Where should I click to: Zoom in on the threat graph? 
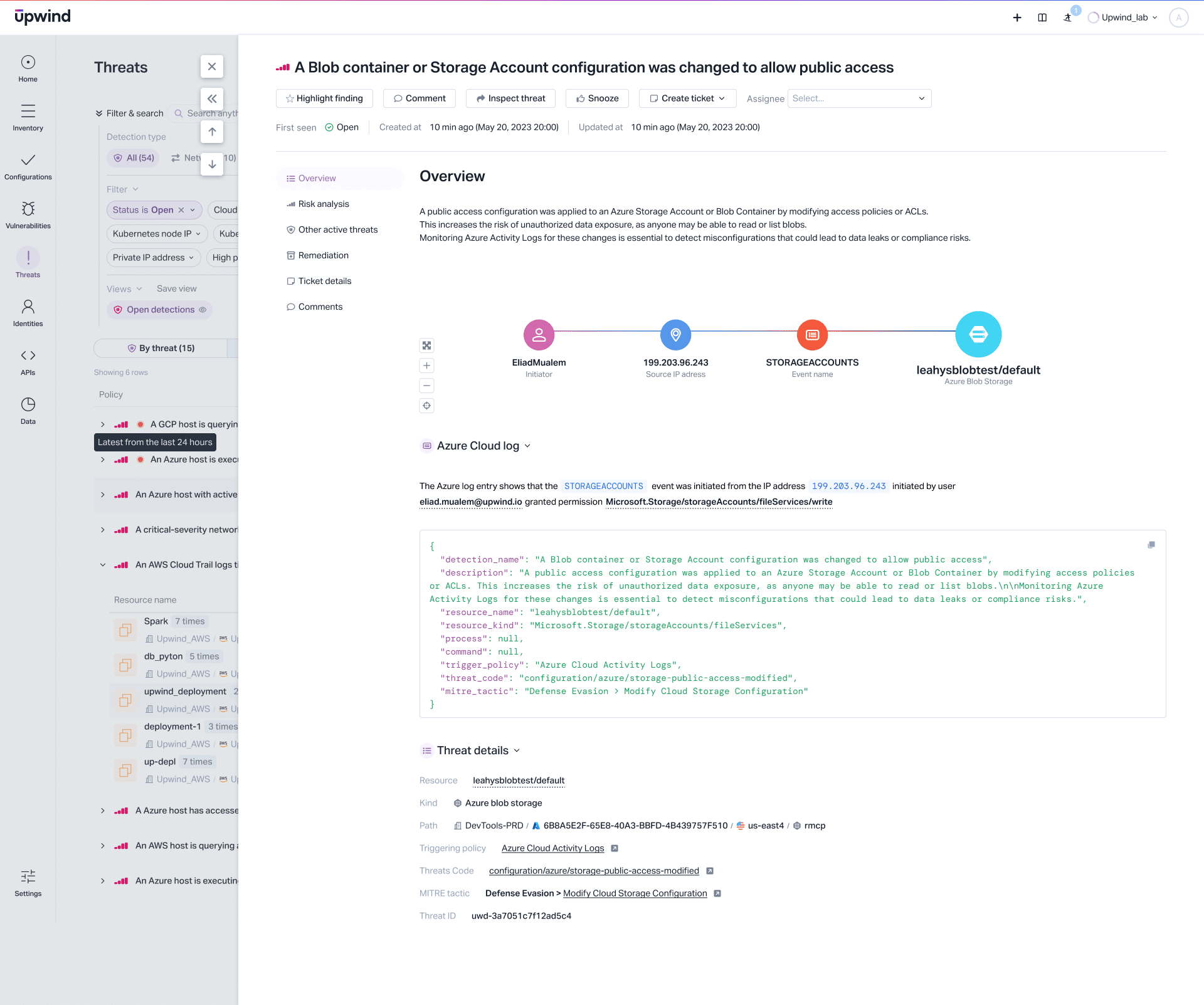pyautogui.click(x=426, y=366)
